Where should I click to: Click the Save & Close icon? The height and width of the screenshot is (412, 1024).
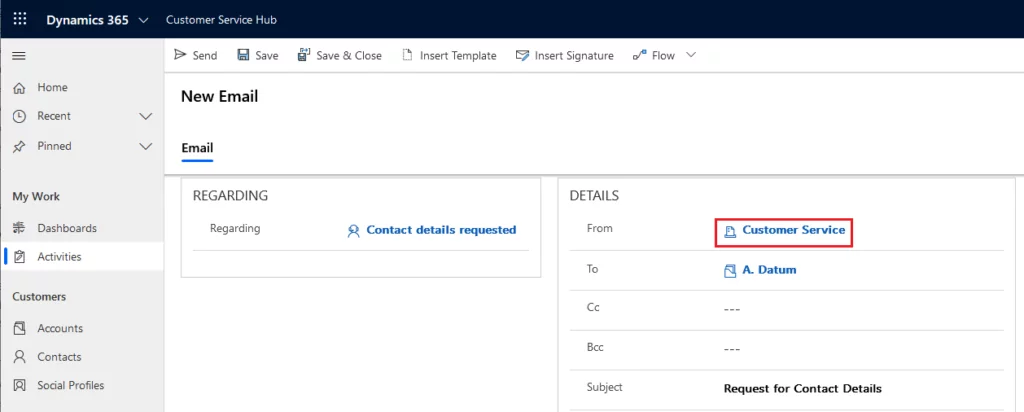pyautogui.click(x=304, y=55)
